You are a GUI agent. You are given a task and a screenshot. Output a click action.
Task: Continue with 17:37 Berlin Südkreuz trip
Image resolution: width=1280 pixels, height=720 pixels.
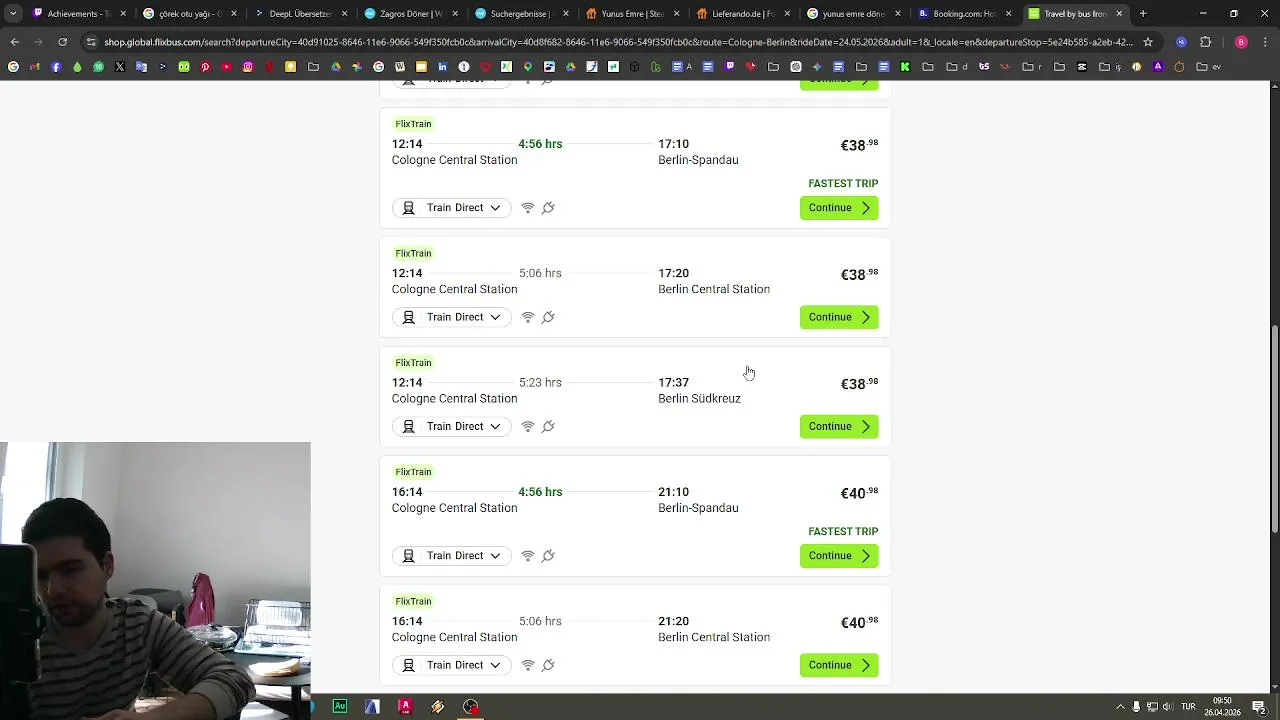[839, 427]
